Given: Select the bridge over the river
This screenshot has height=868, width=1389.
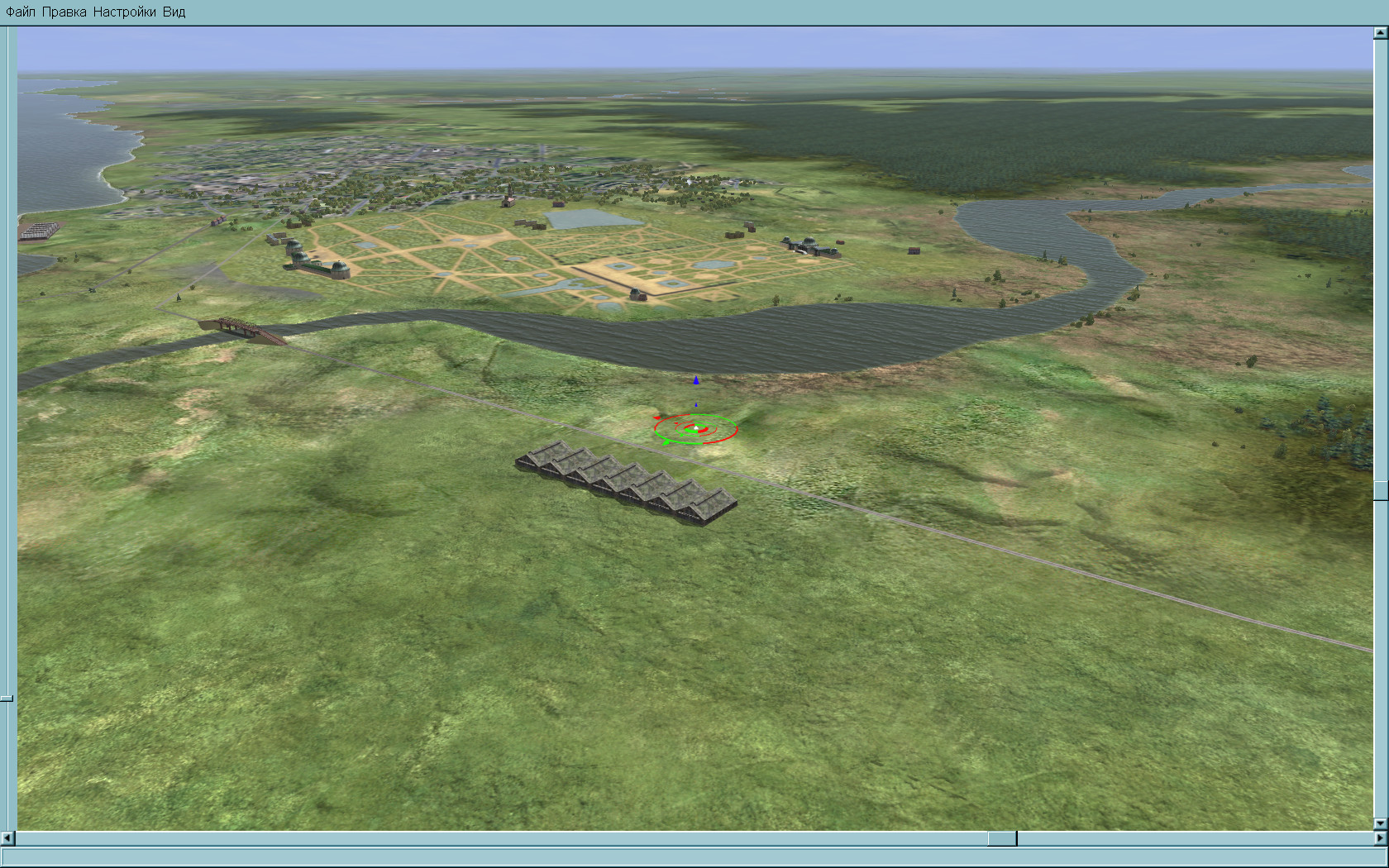Looking at the screenshot, I should click(242, 329).
